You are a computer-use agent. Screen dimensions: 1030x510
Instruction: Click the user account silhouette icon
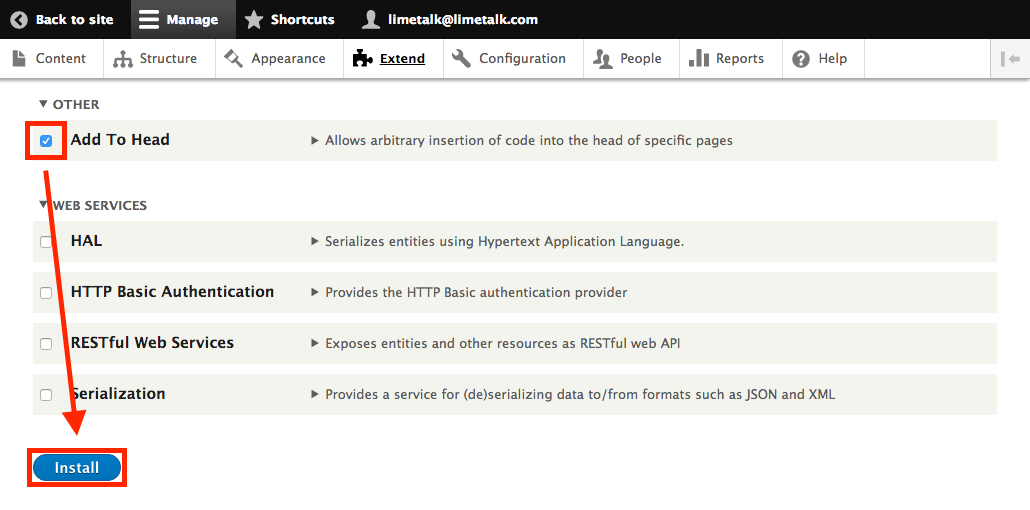pos(371,20)
